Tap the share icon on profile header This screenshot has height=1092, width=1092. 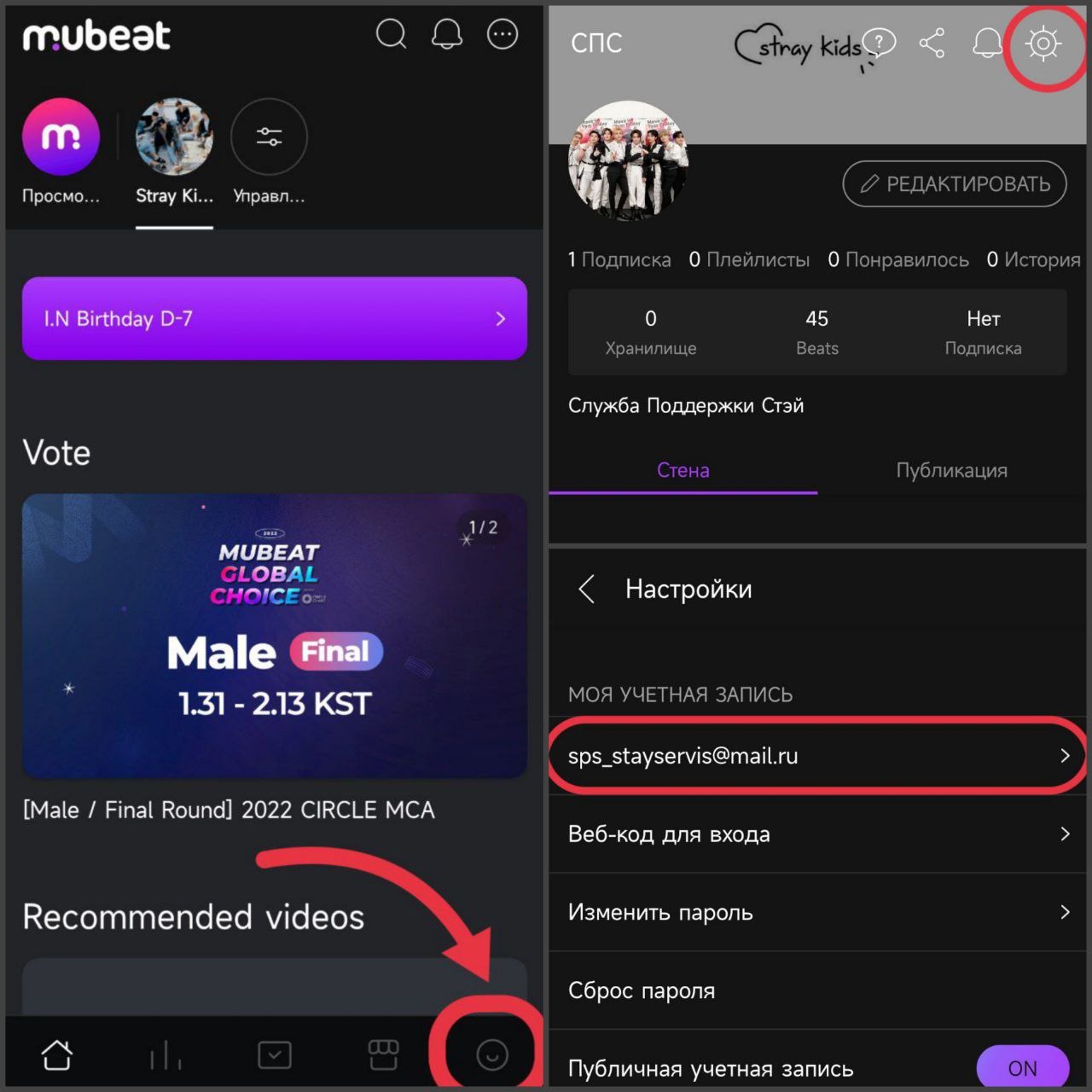932,43
